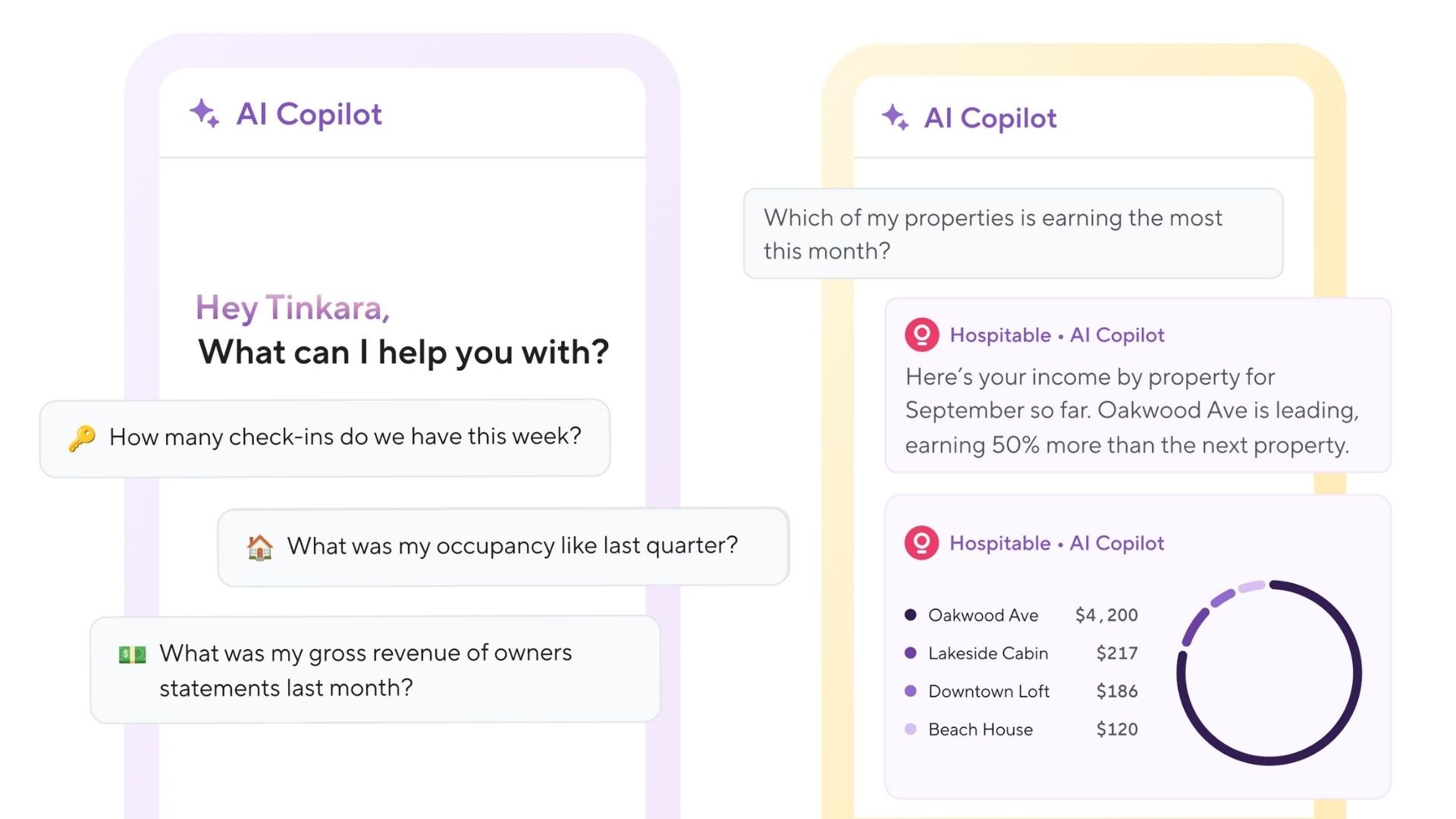Image resolution: width=1456 pixels, height=819 pixels.
Task: Click the Hospitable logo on the chart card
Action: (921, 543)
